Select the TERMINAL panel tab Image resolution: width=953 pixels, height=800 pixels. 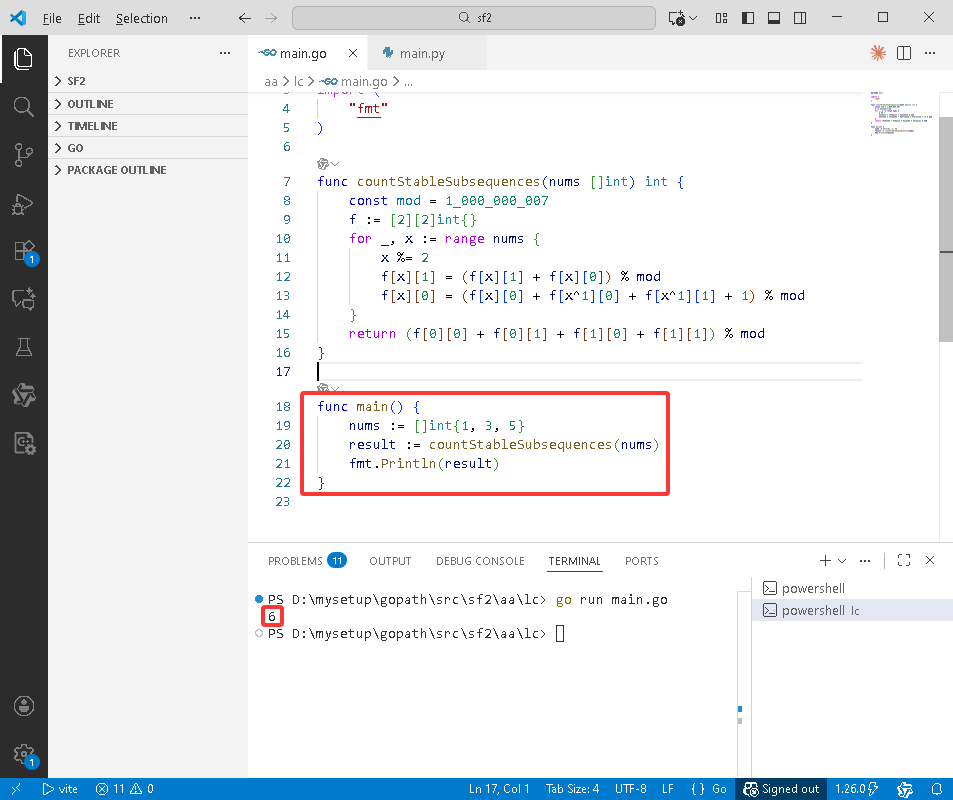pyautogui.click(x=574, y=560)
